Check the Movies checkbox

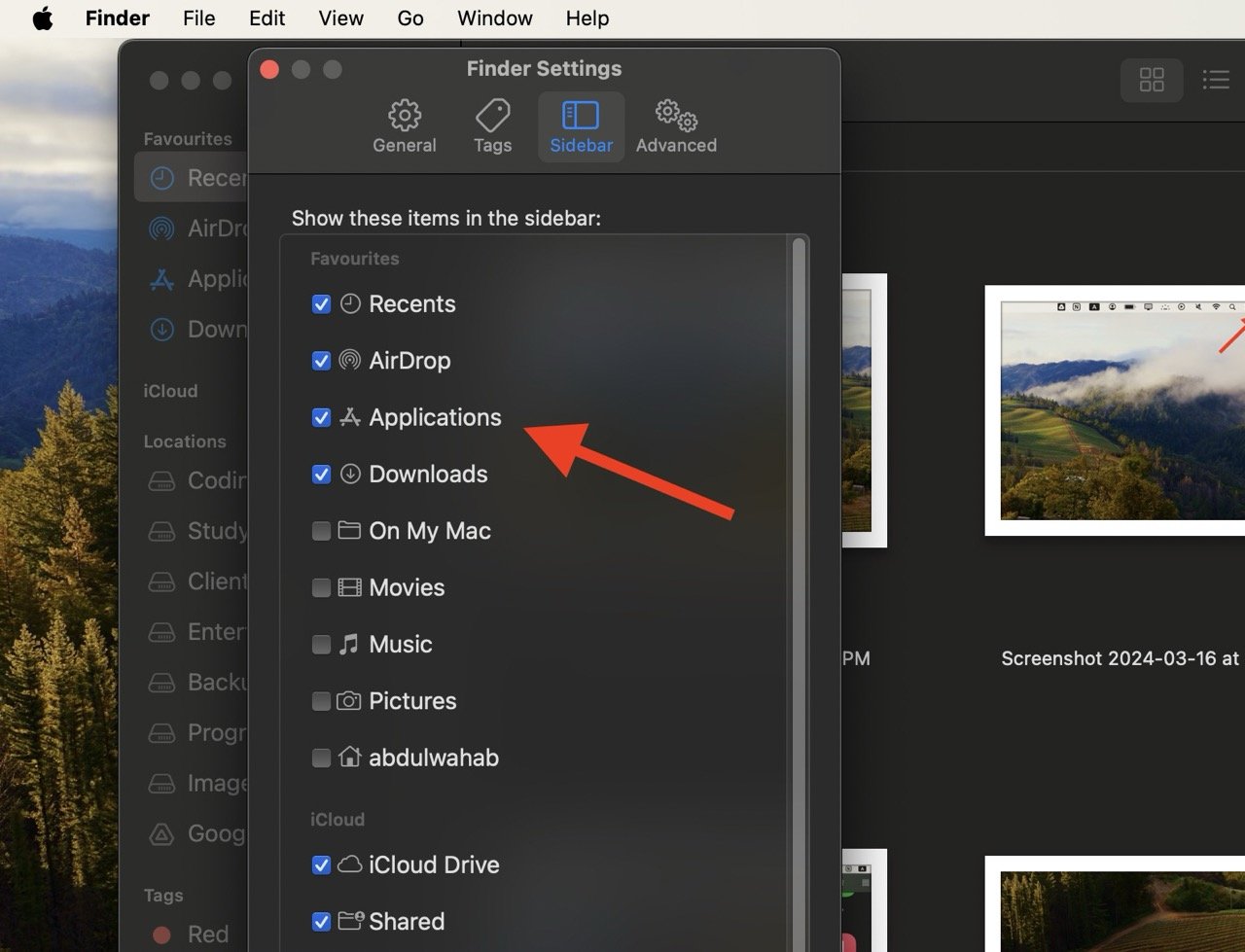tap(321, 587)
